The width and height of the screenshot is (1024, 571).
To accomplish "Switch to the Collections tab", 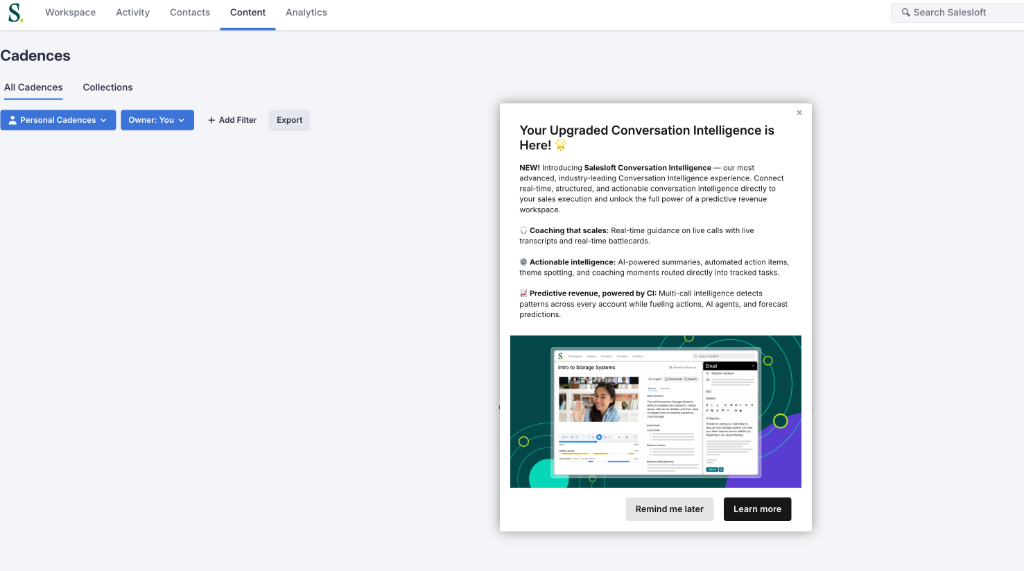I will 108,88.
